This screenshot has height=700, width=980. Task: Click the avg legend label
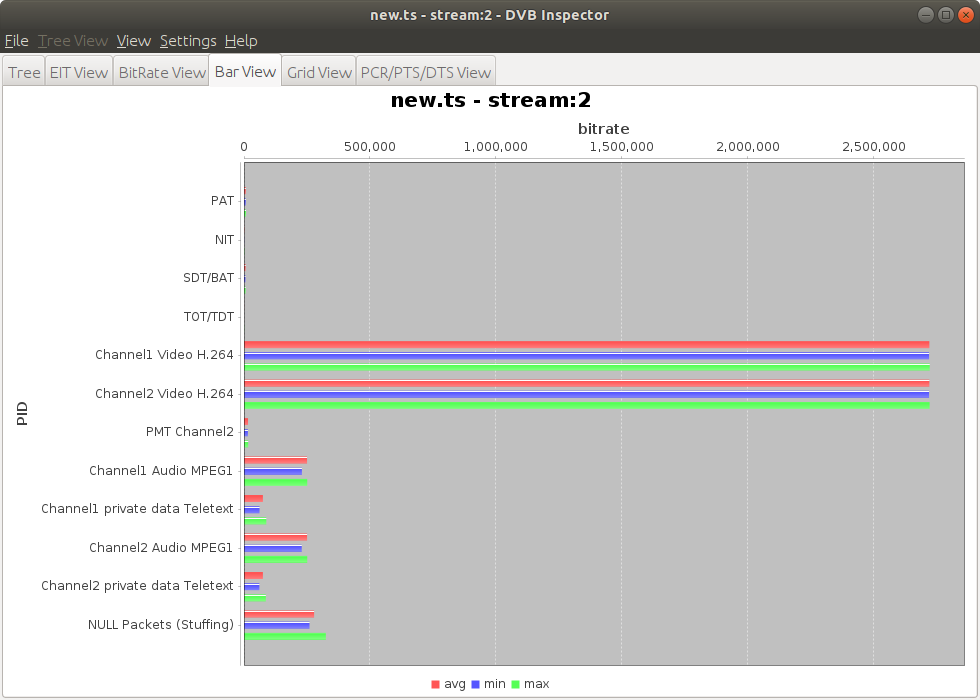tap(454, 684)
